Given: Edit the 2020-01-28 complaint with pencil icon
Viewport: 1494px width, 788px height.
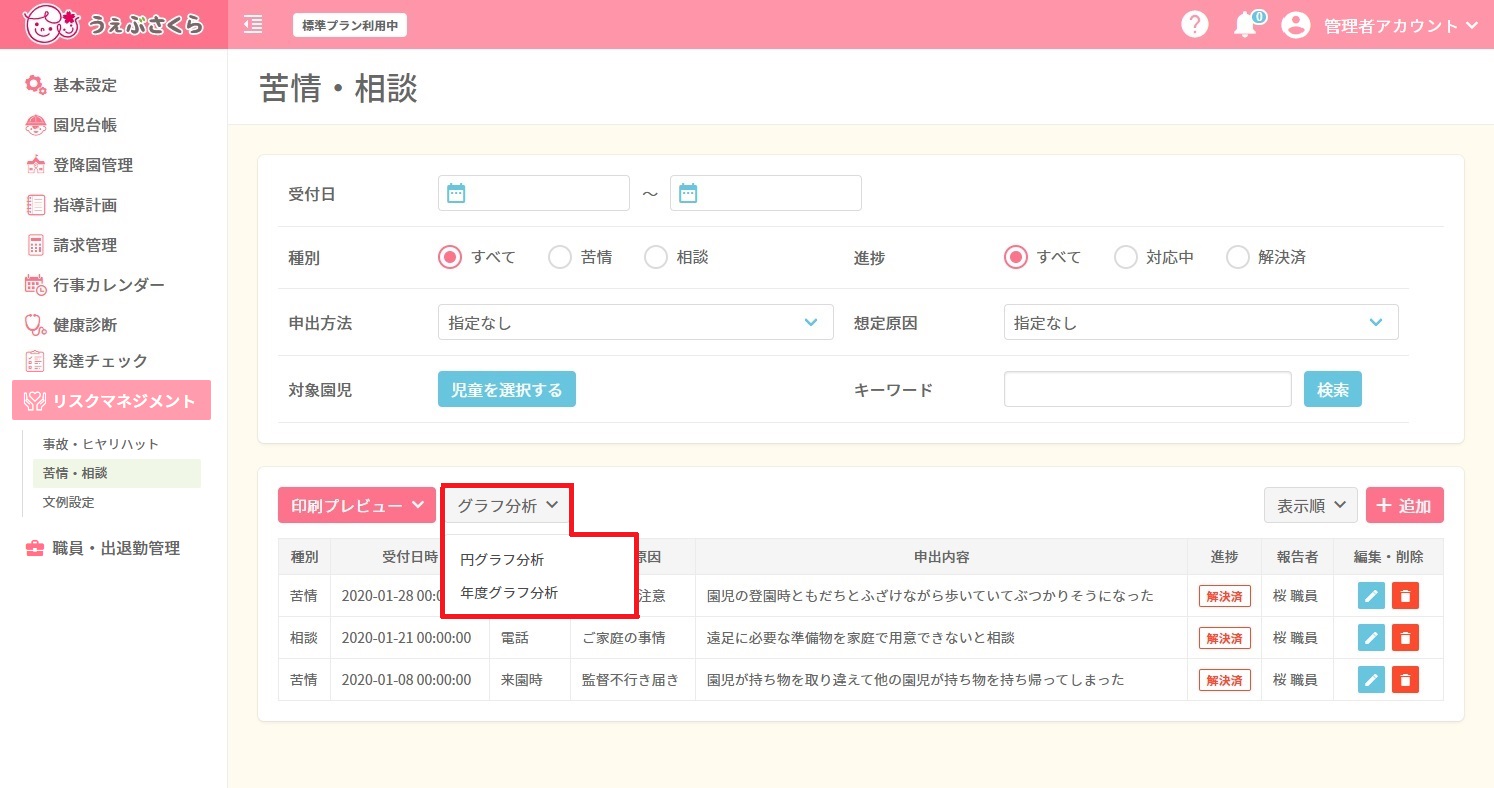Looking at the screenshot, I should click(x=1372, y=596).
